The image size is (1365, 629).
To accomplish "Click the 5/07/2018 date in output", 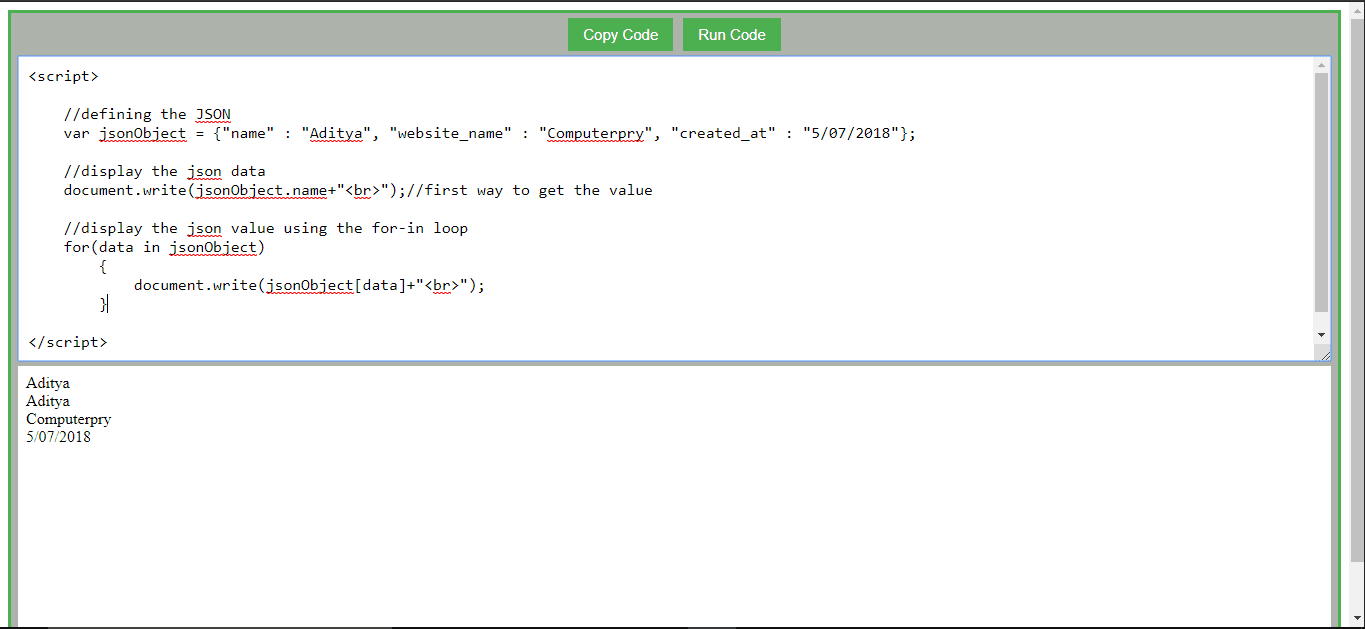I will pyautogui.click(x=57, y=437).
